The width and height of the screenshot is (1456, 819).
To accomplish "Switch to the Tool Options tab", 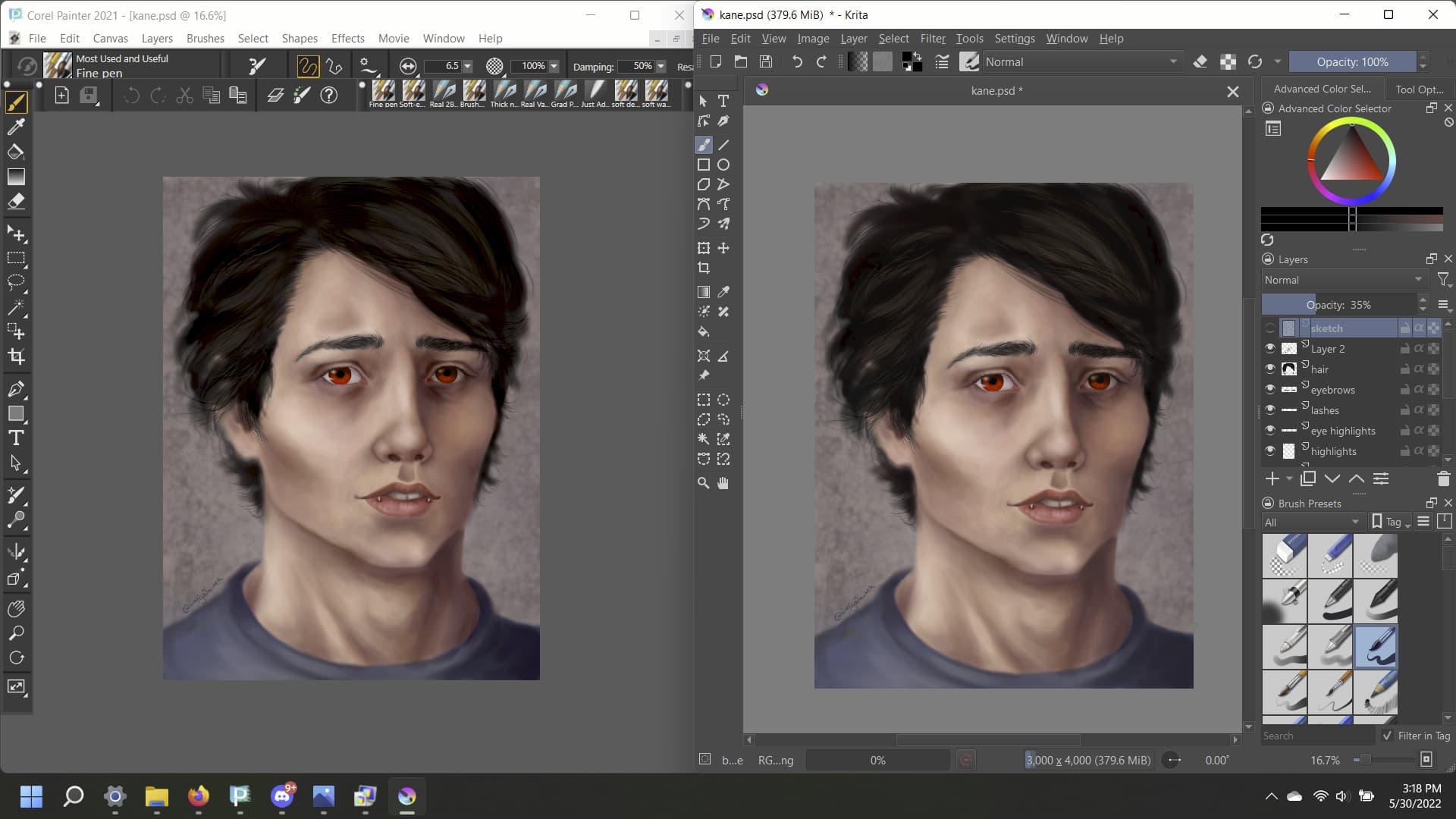I will pyautogui.click(x=1419, y=89).
